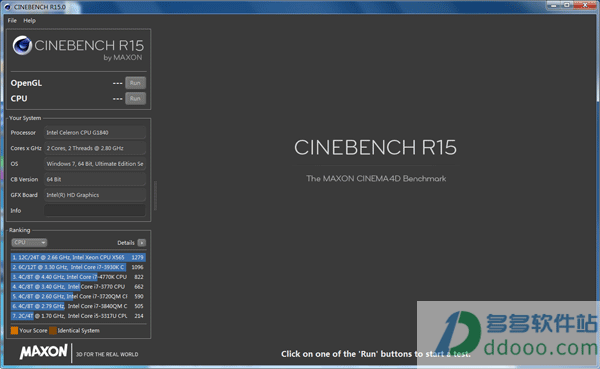The image size is (600, 369).
Task: Open the Help menu
Action: click(29, 21)
